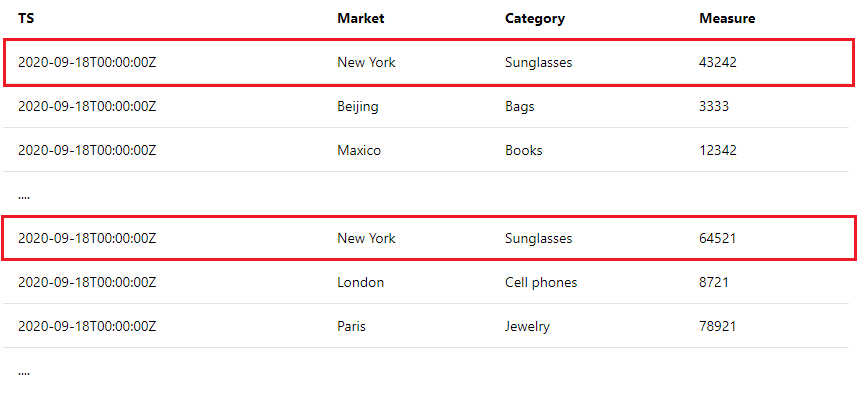
Task: Click the Beijing market cell
Action: [358, 107]
